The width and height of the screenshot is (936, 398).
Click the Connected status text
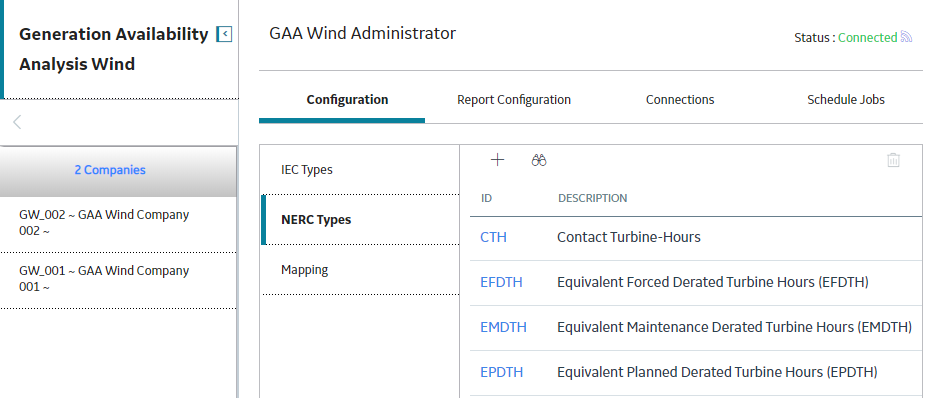(x=867, y=38)
